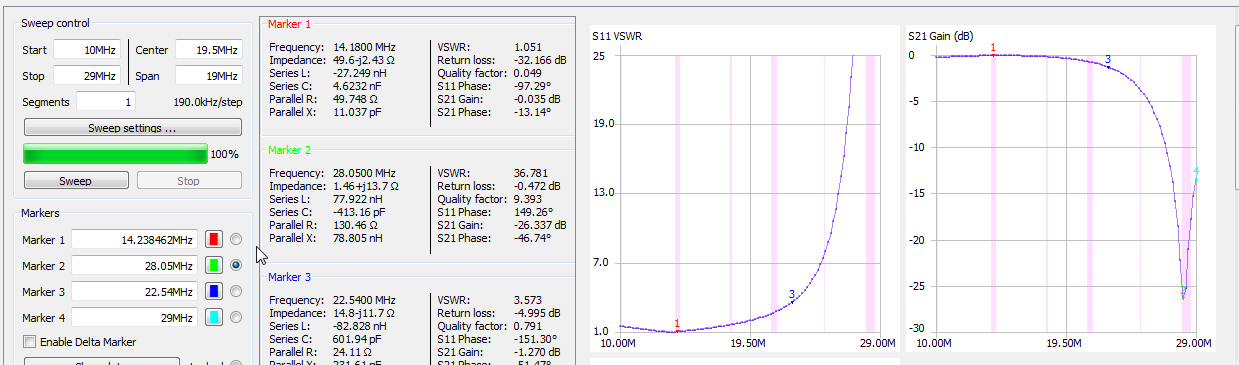1239x365 pixels.
Task: Click the cyan Marker 4 color swatch
Action: (x=213, y=318)
